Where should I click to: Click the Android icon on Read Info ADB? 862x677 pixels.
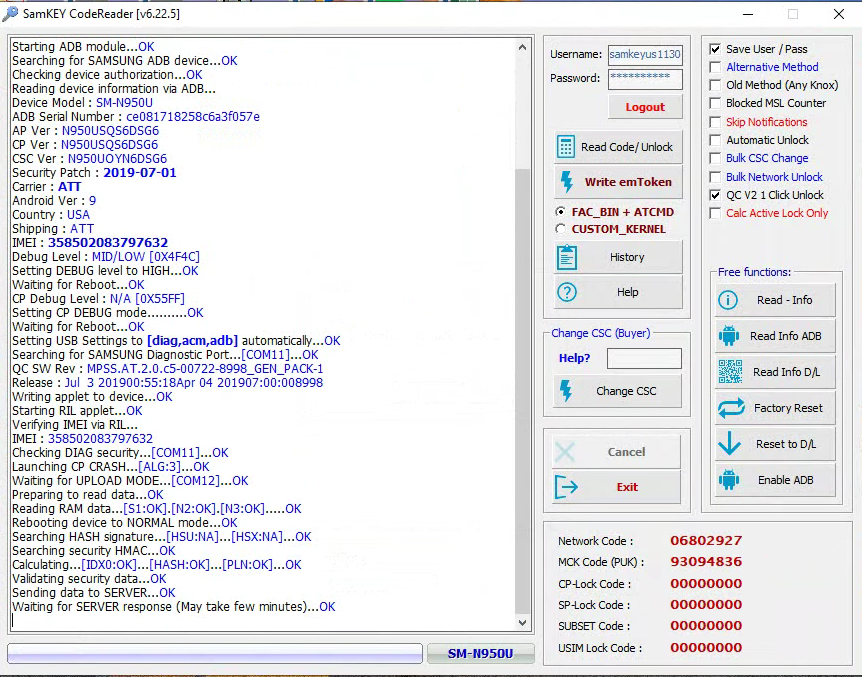pyautogui.click(x=729, y=336)
